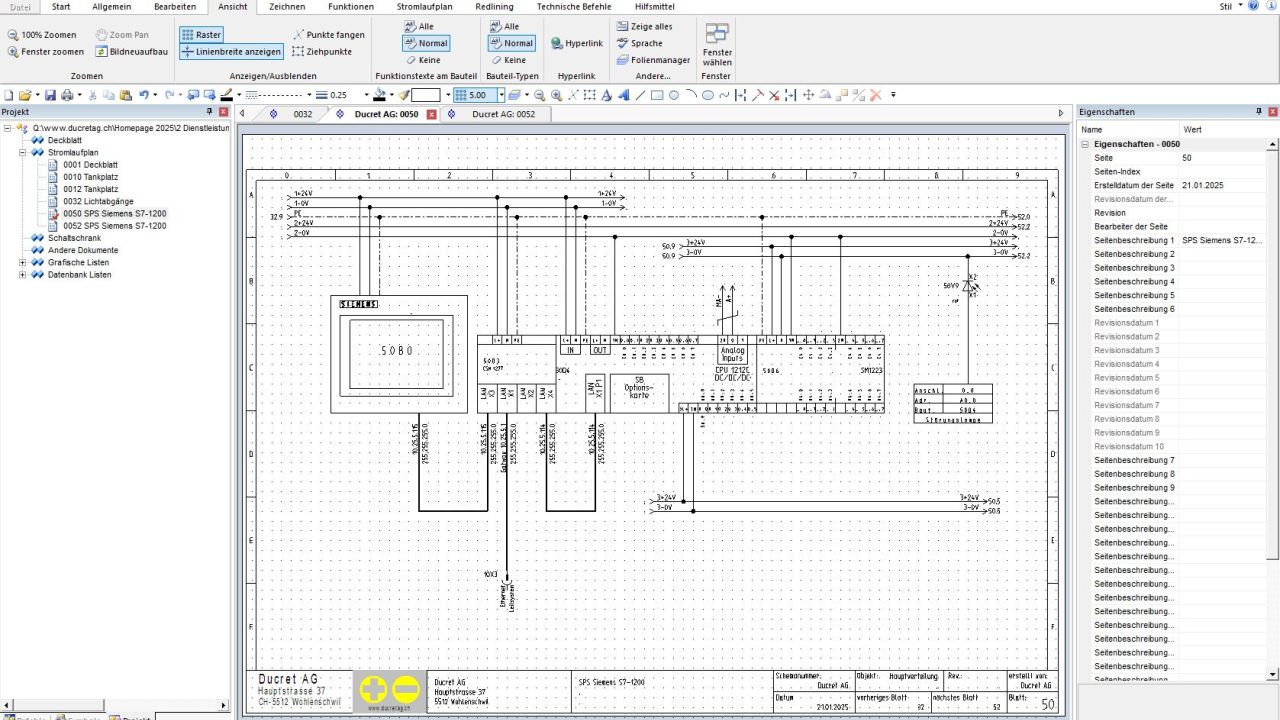Click the print icon in the toolbar
1280x720 pixels.
[67, 95]
